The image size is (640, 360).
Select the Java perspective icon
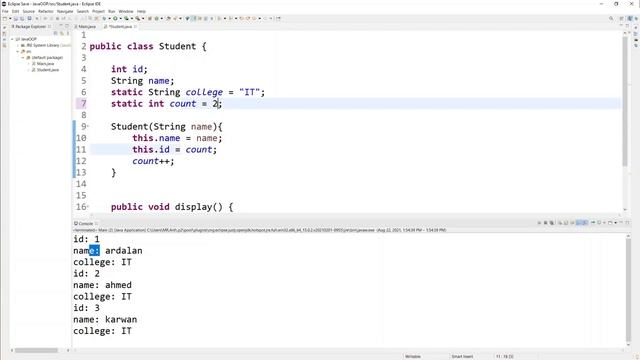[630, 18]
